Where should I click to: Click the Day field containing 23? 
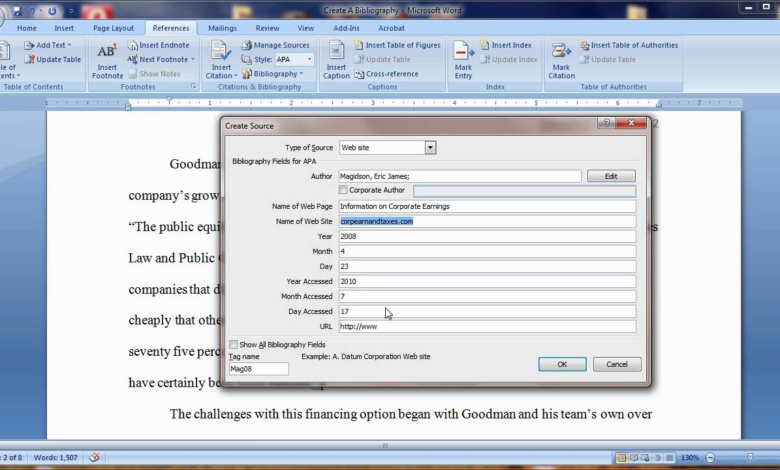point(488,266)
